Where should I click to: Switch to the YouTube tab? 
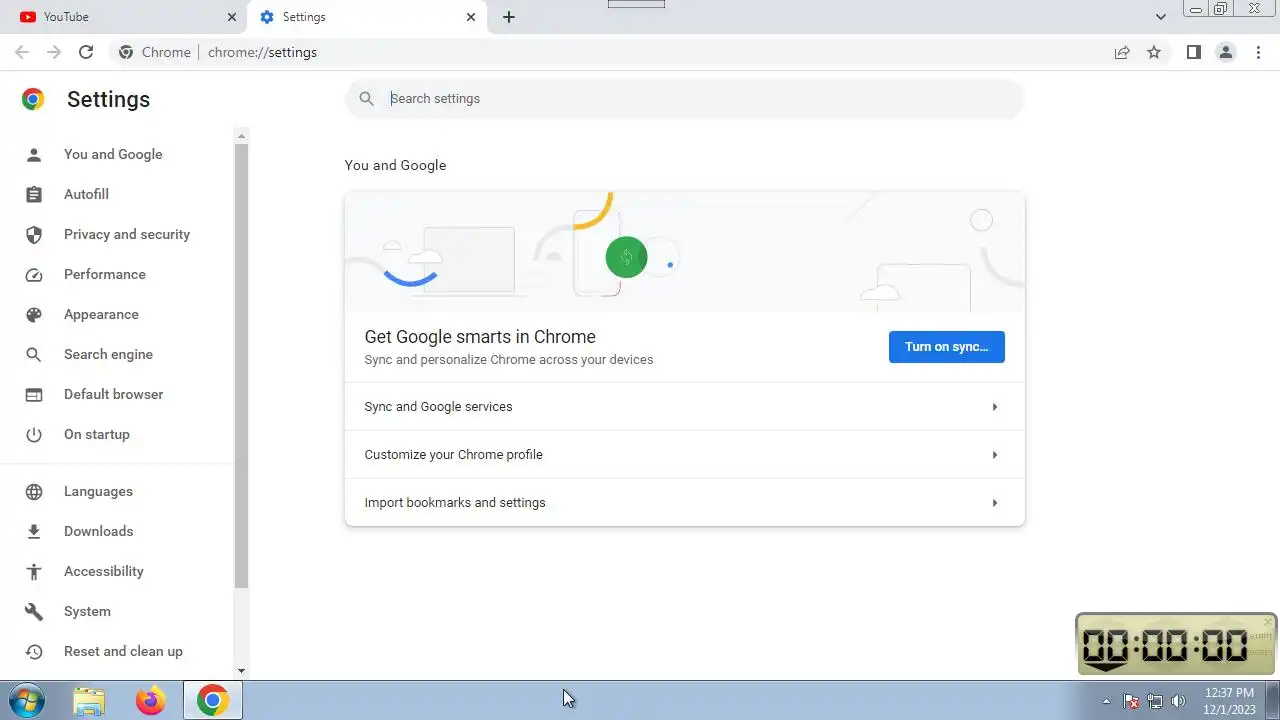coord(123,17)
